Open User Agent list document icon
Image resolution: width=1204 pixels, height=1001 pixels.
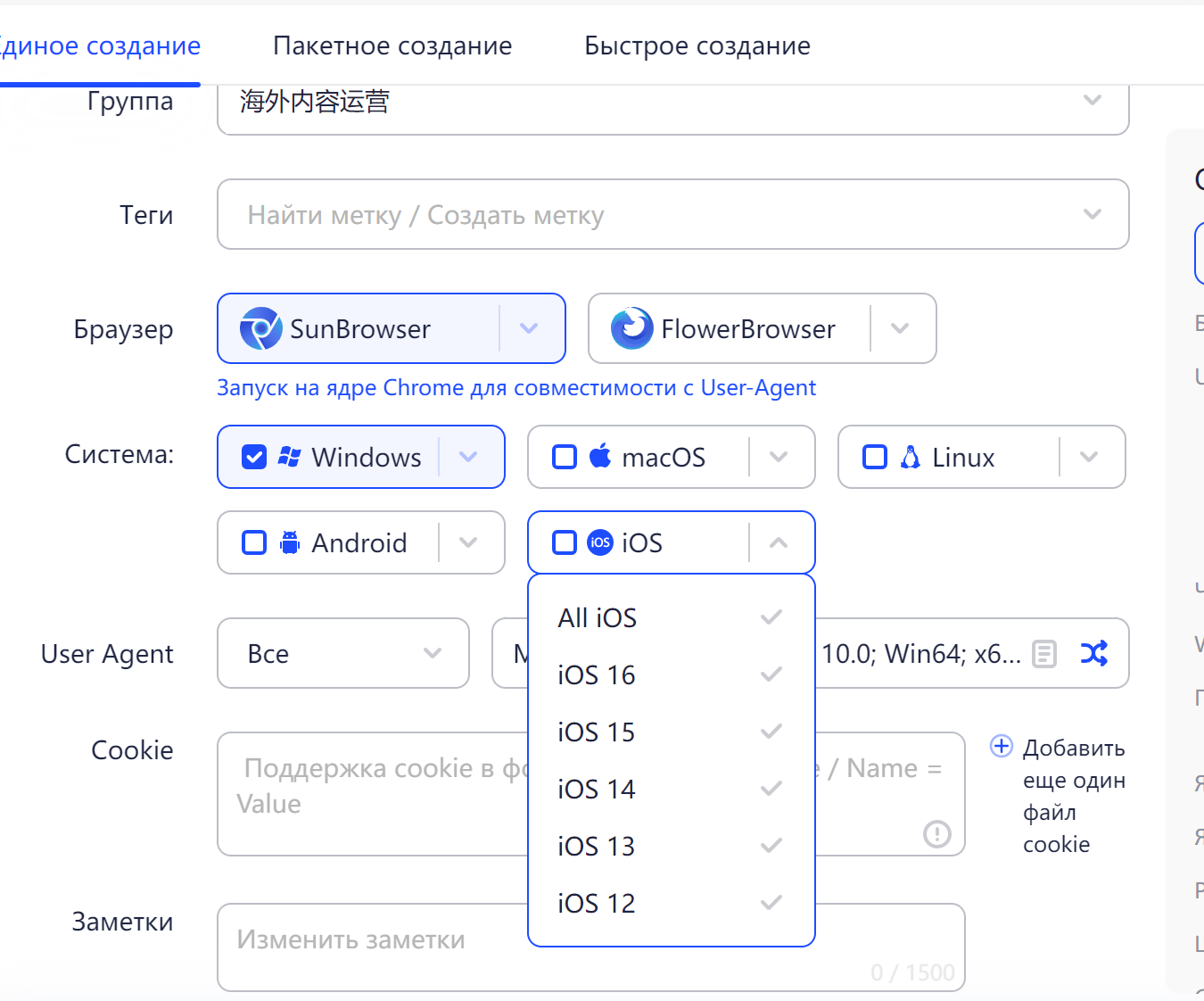[x=1044, y=654]
